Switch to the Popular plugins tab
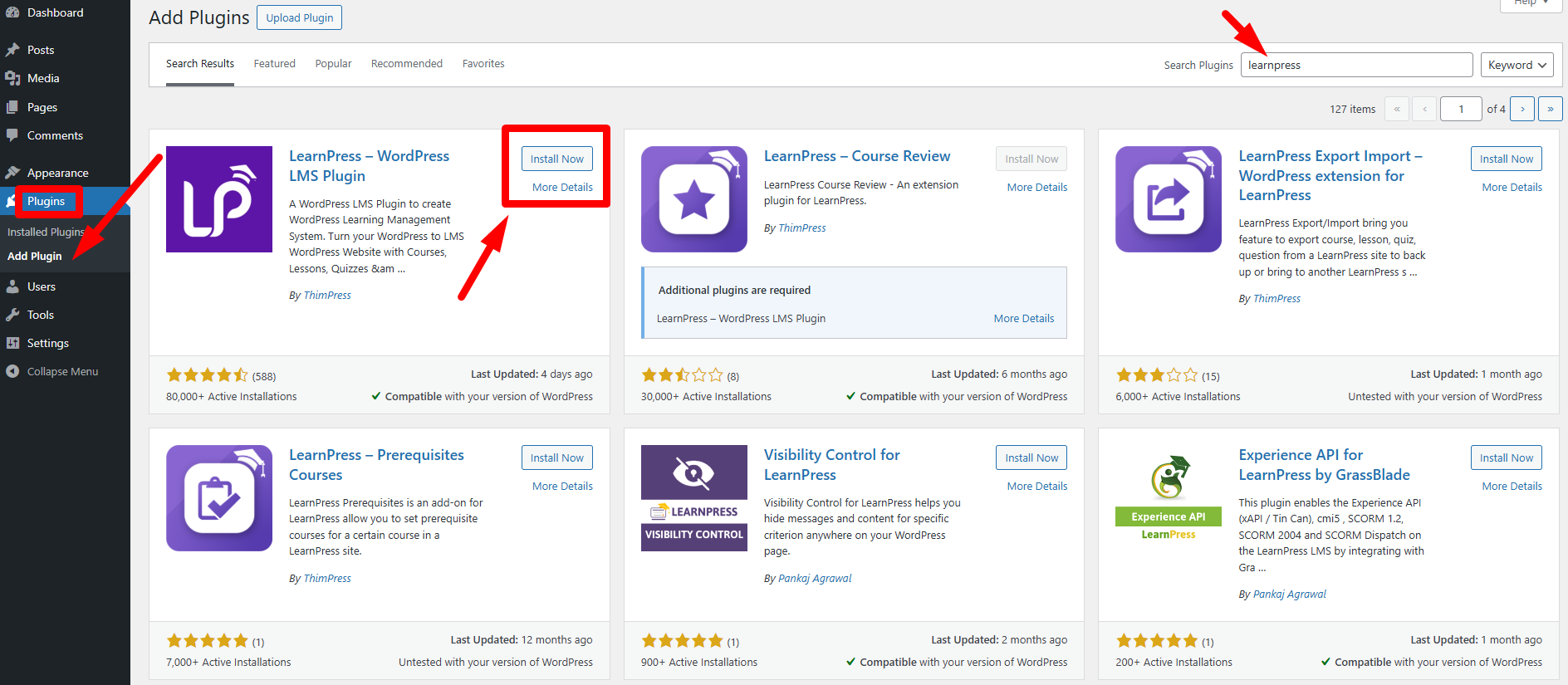Image resolution: width=1568 pixels, height=685 pixels. click(x=333, y=63)
